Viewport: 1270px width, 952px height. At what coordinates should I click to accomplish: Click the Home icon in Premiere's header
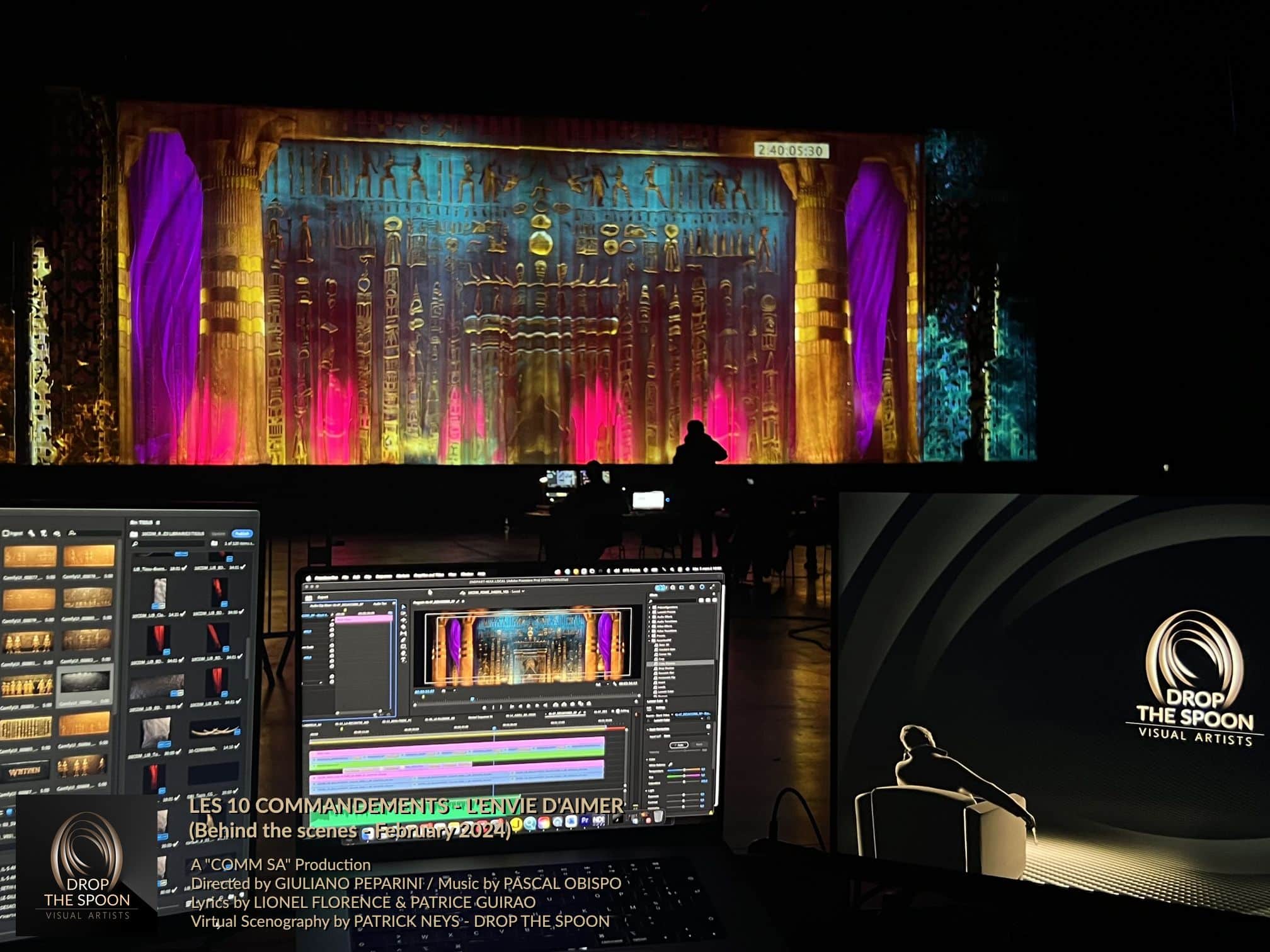[309, 598]
